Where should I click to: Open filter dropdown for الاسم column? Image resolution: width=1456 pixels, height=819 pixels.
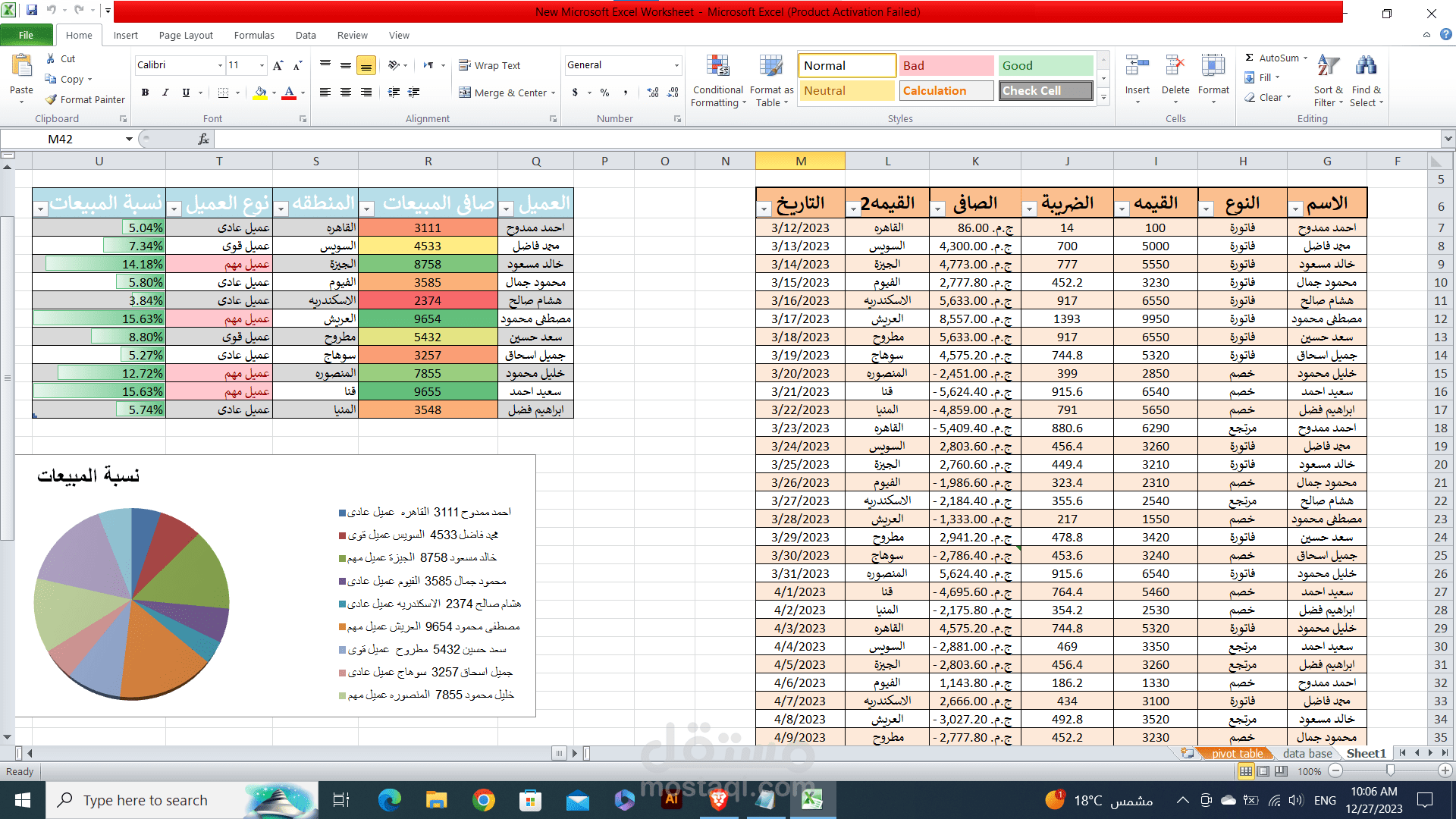coord(1296,209)
